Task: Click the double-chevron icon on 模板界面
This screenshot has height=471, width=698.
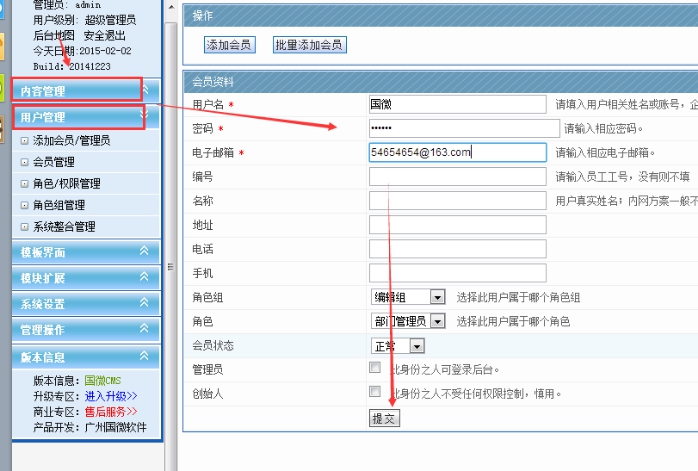Action: click(145, 251)
